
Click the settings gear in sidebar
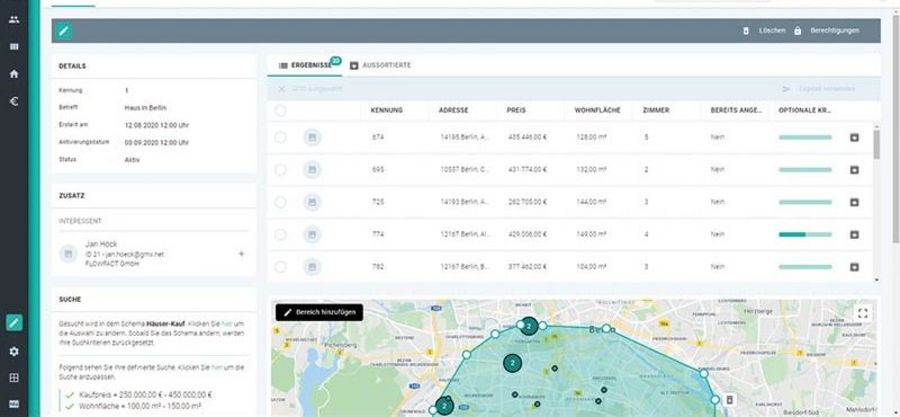click(14, 351)
